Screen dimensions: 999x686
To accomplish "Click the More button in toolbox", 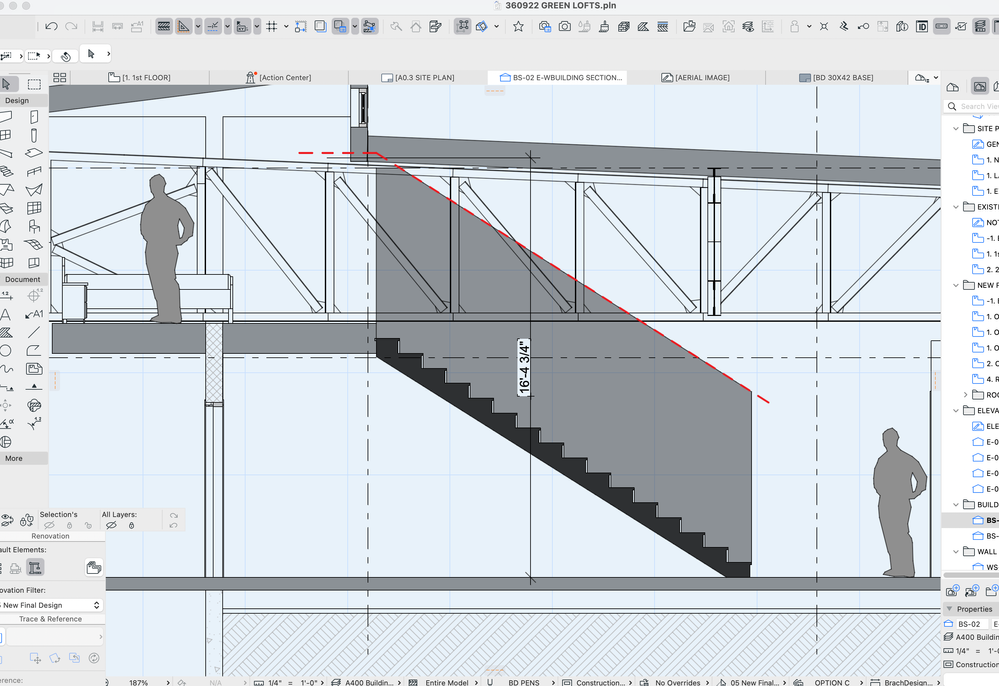I will click(23, 458).
